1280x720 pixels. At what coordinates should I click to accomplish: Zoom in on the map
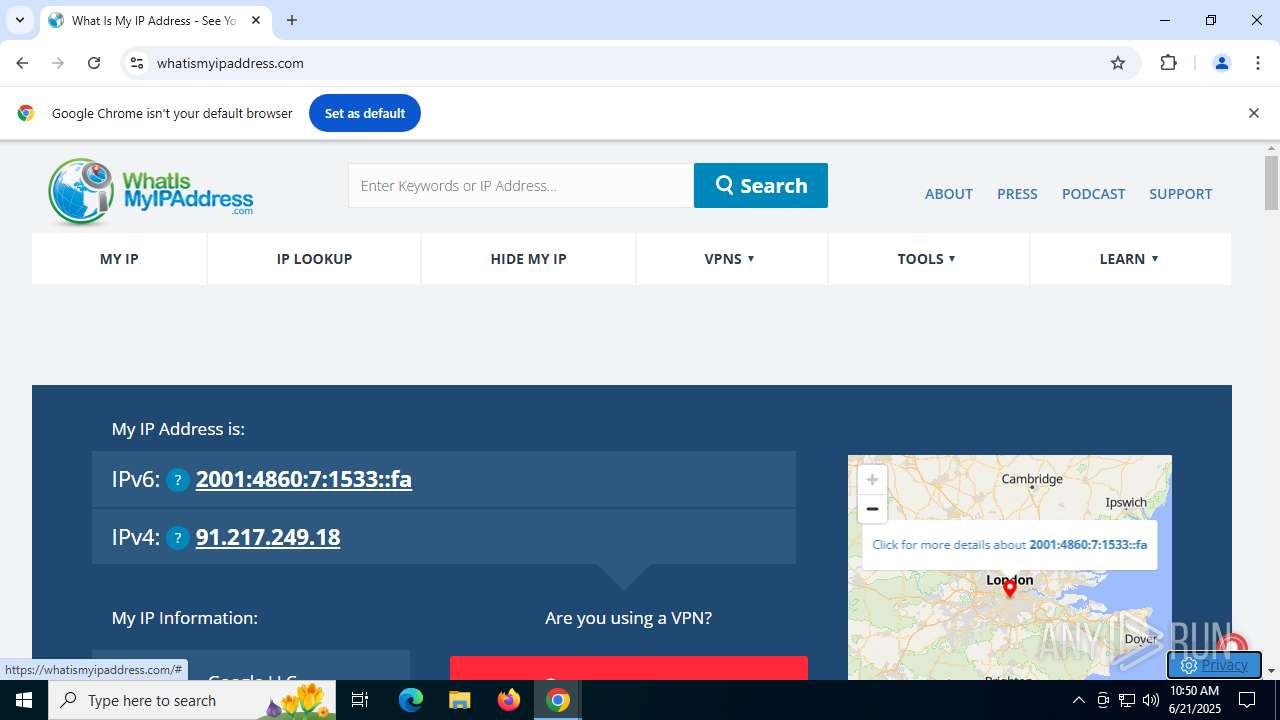tap(872, 479)
